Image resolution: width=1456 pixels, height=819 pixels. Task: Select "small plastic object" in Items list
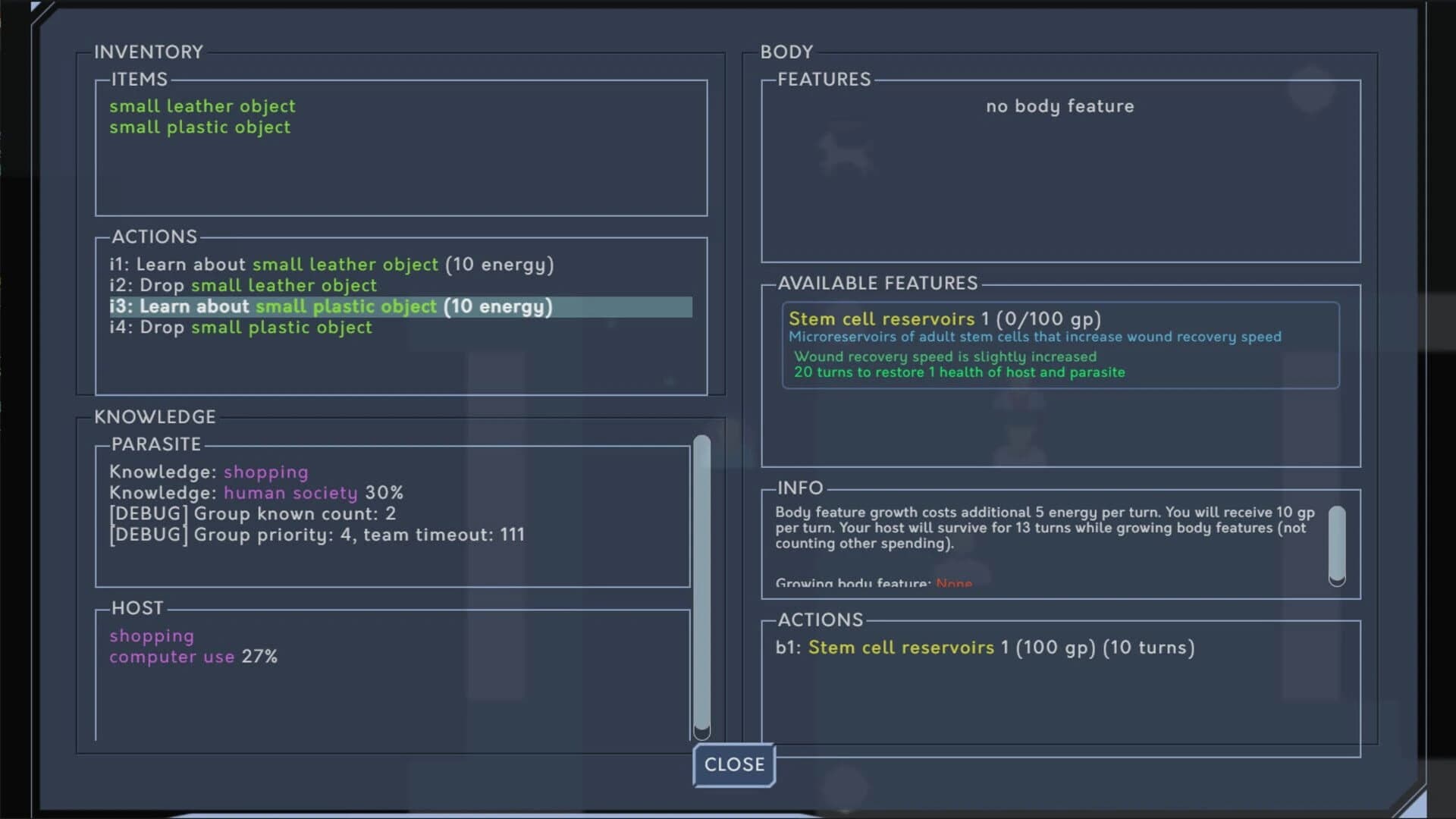coord(199,127)
